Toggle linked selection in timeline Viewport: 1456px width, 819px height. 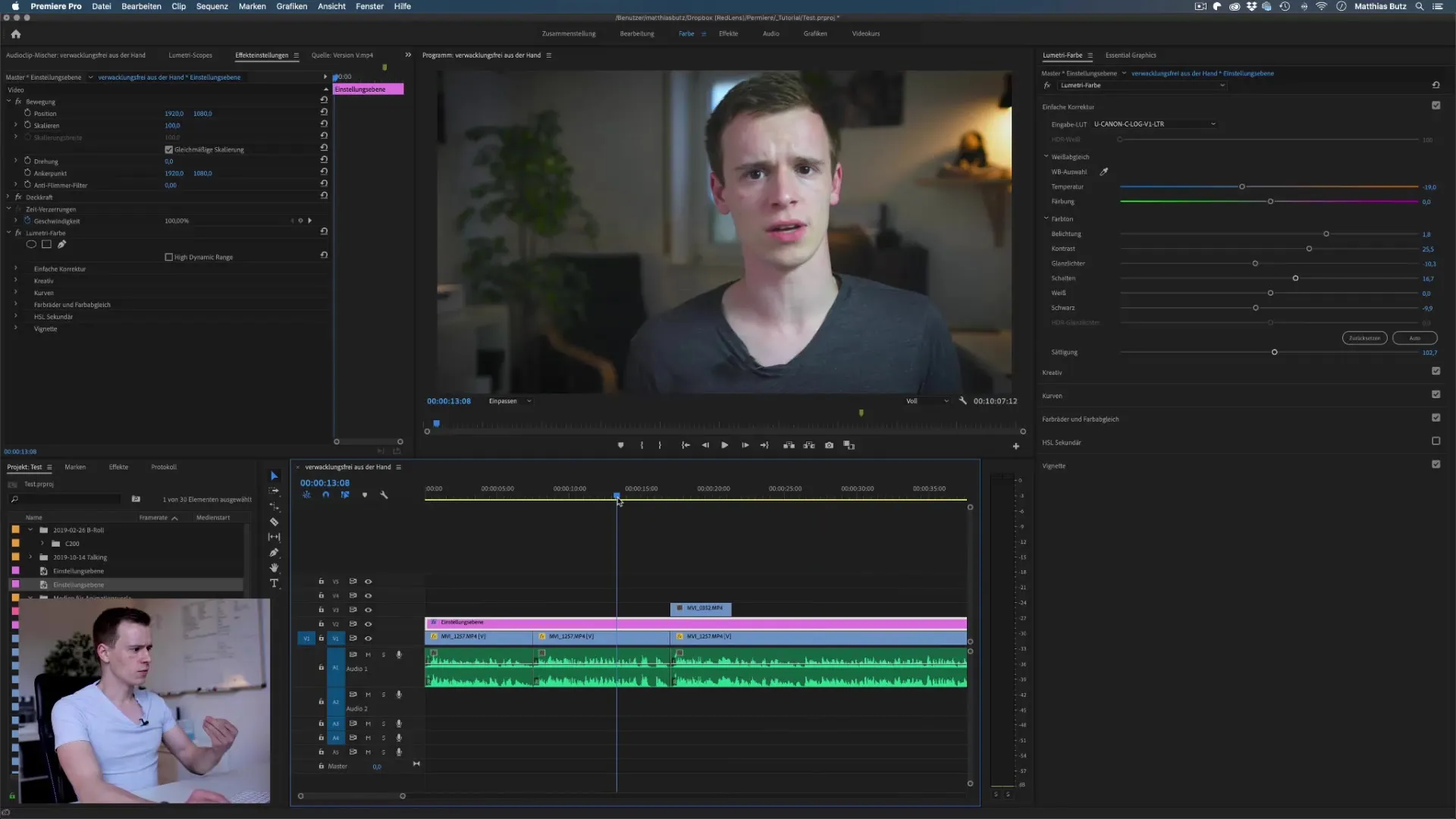(x=345, y=494)
